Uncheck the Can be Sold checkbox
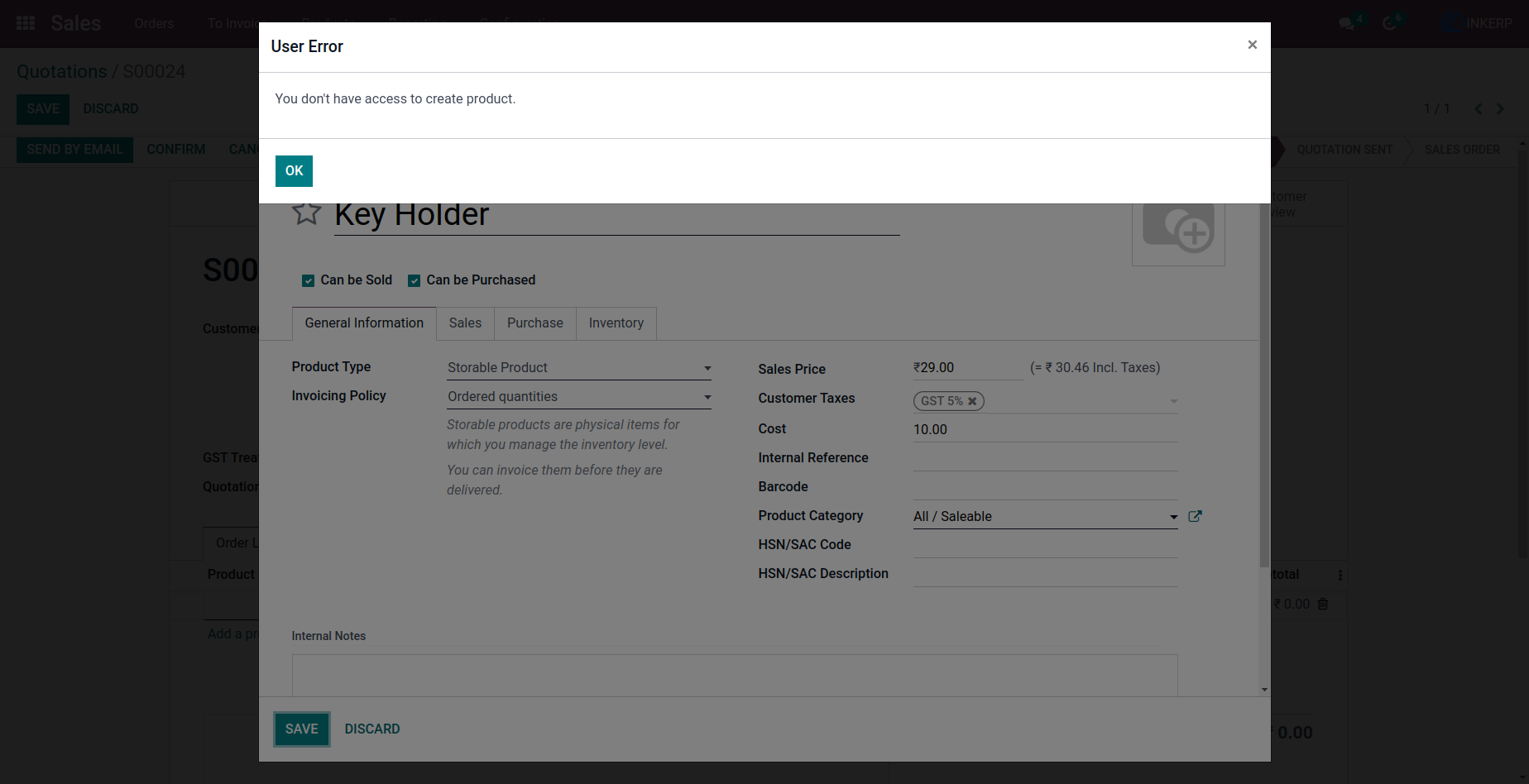Image resolution: width=1529 pixels, height=784 pixels. click(308, 280)
